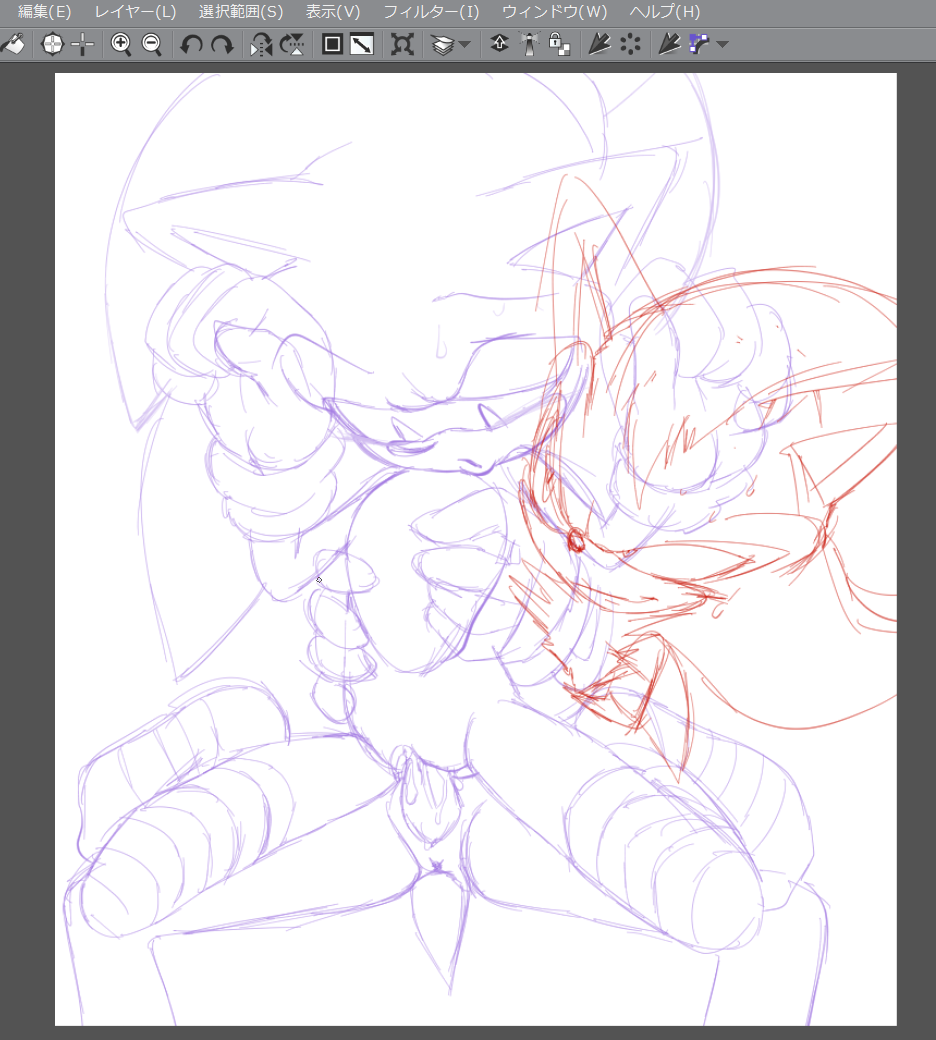Click the upward arrow layer icon
The height and width of the screenshot is (1040, 936).
click(x=500, y=44)
